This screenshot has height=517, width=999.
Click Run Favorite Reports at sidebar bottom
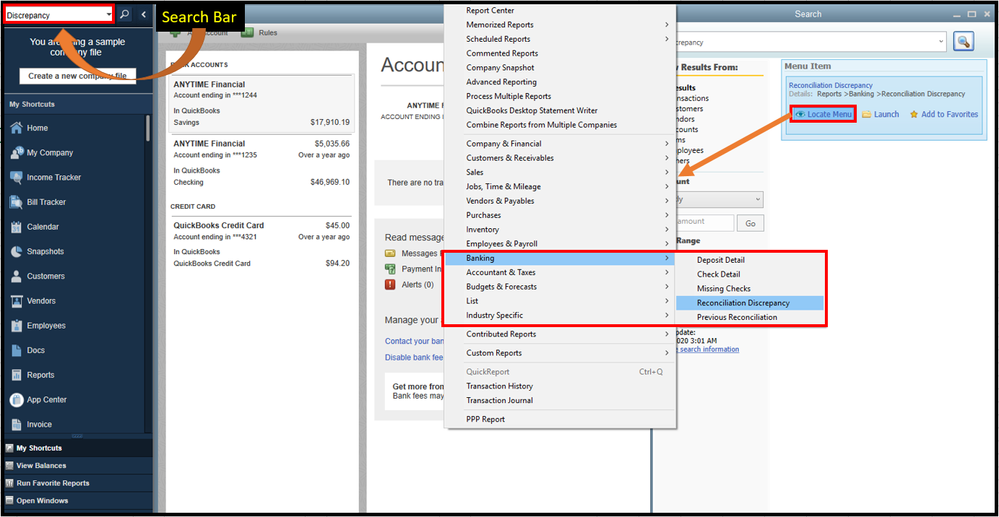tap(76, 483)
